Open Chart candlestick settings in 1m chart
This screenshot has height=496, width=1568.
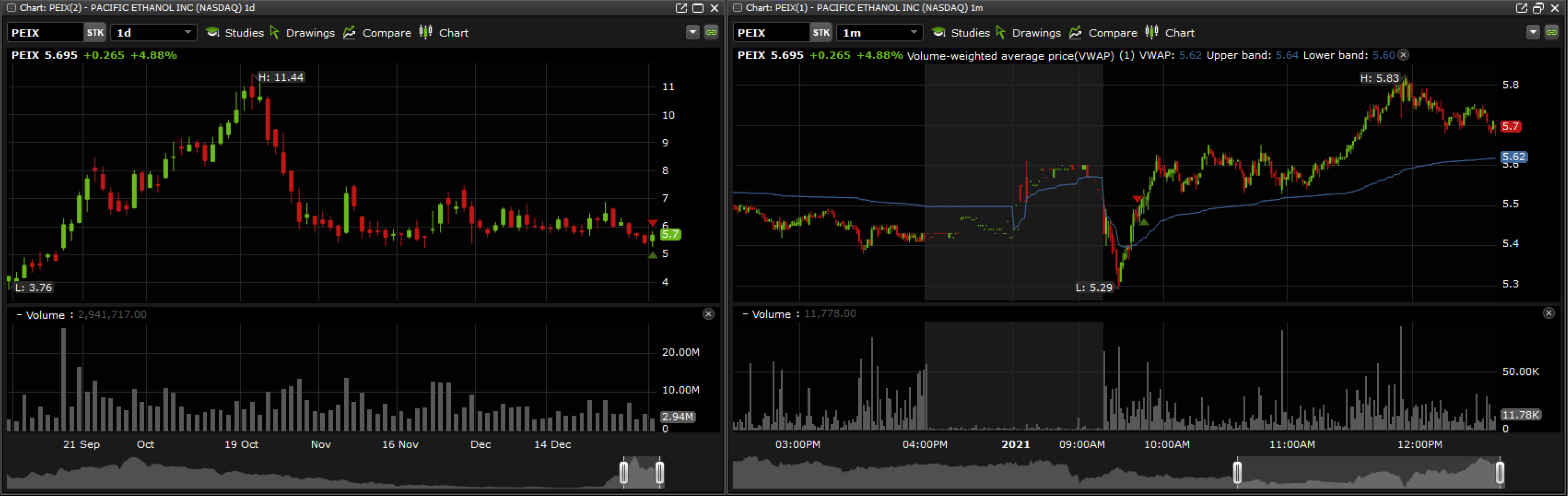pos(1171,33)
